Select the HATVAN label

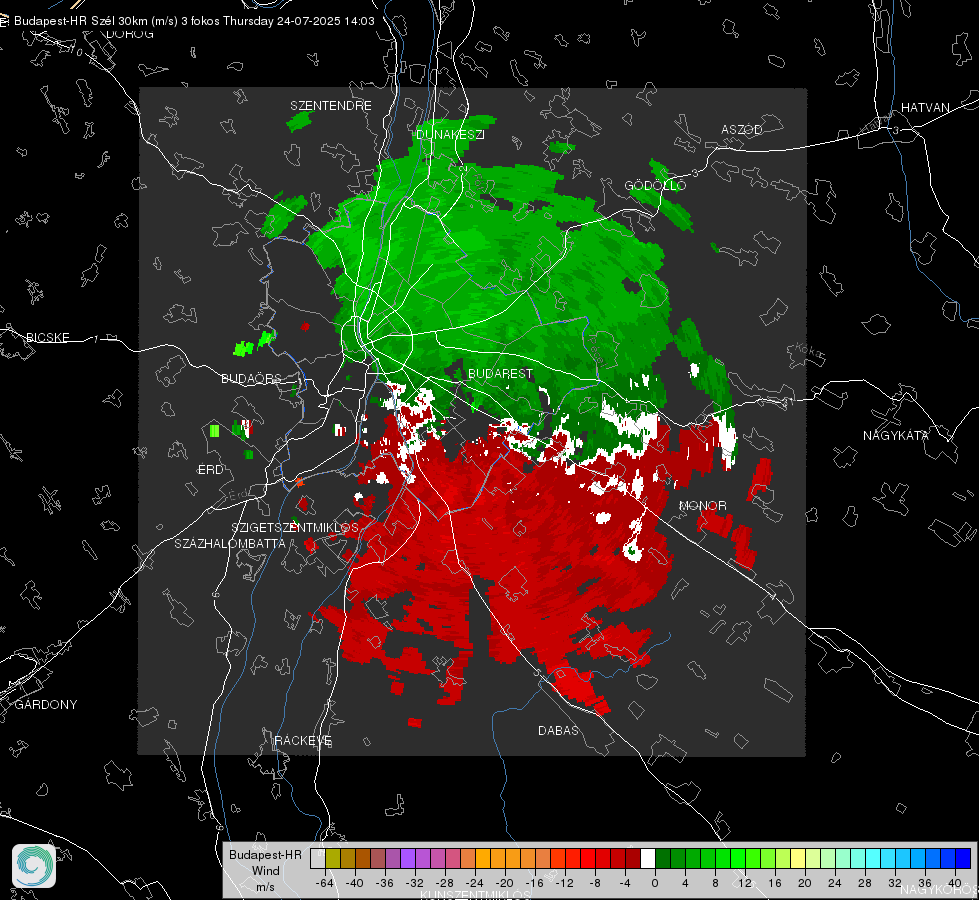click(x=925, y=107)
